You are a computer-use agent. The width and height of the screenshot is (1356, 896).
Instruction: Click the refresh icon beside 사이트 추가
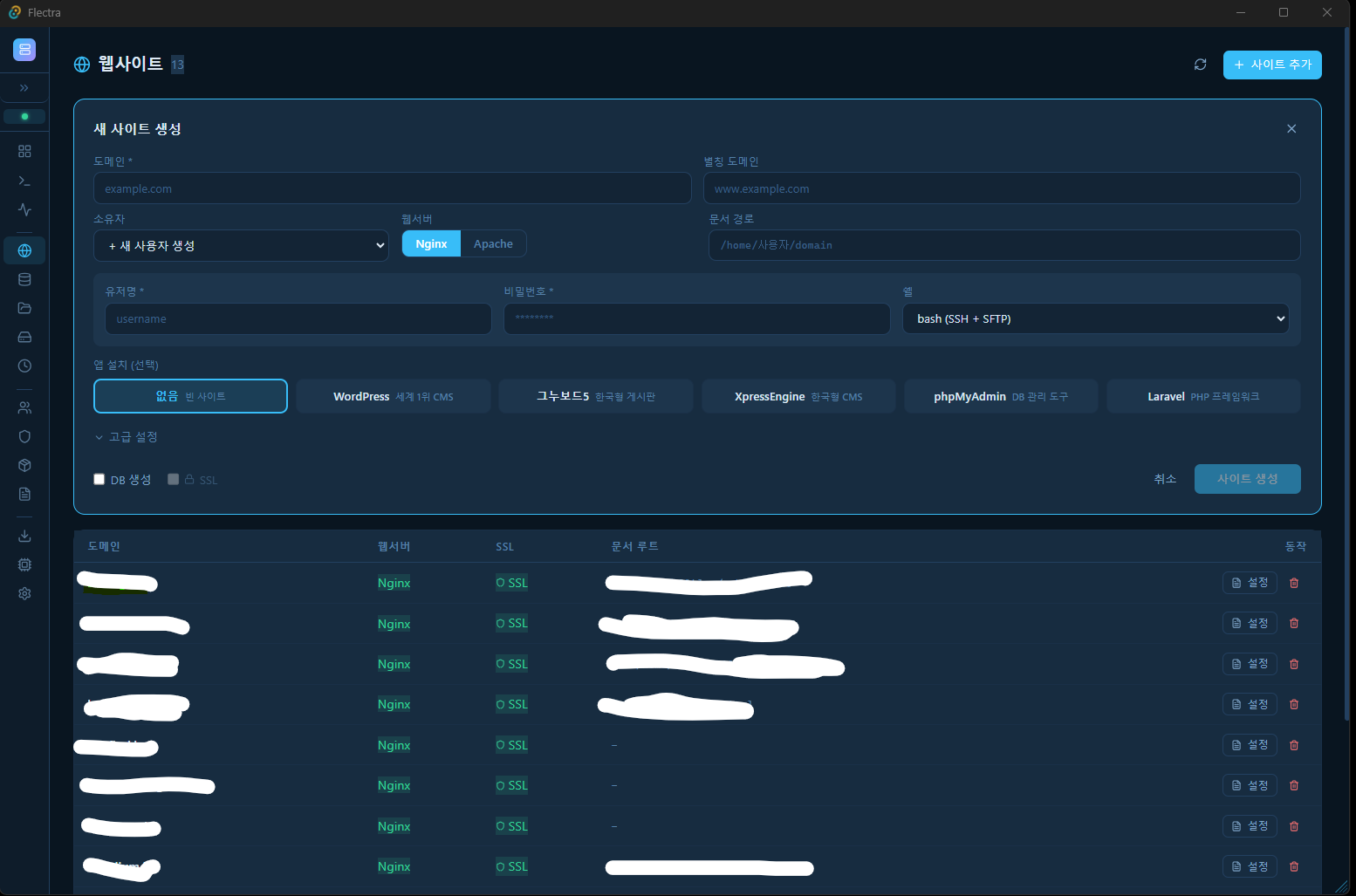1200,65
